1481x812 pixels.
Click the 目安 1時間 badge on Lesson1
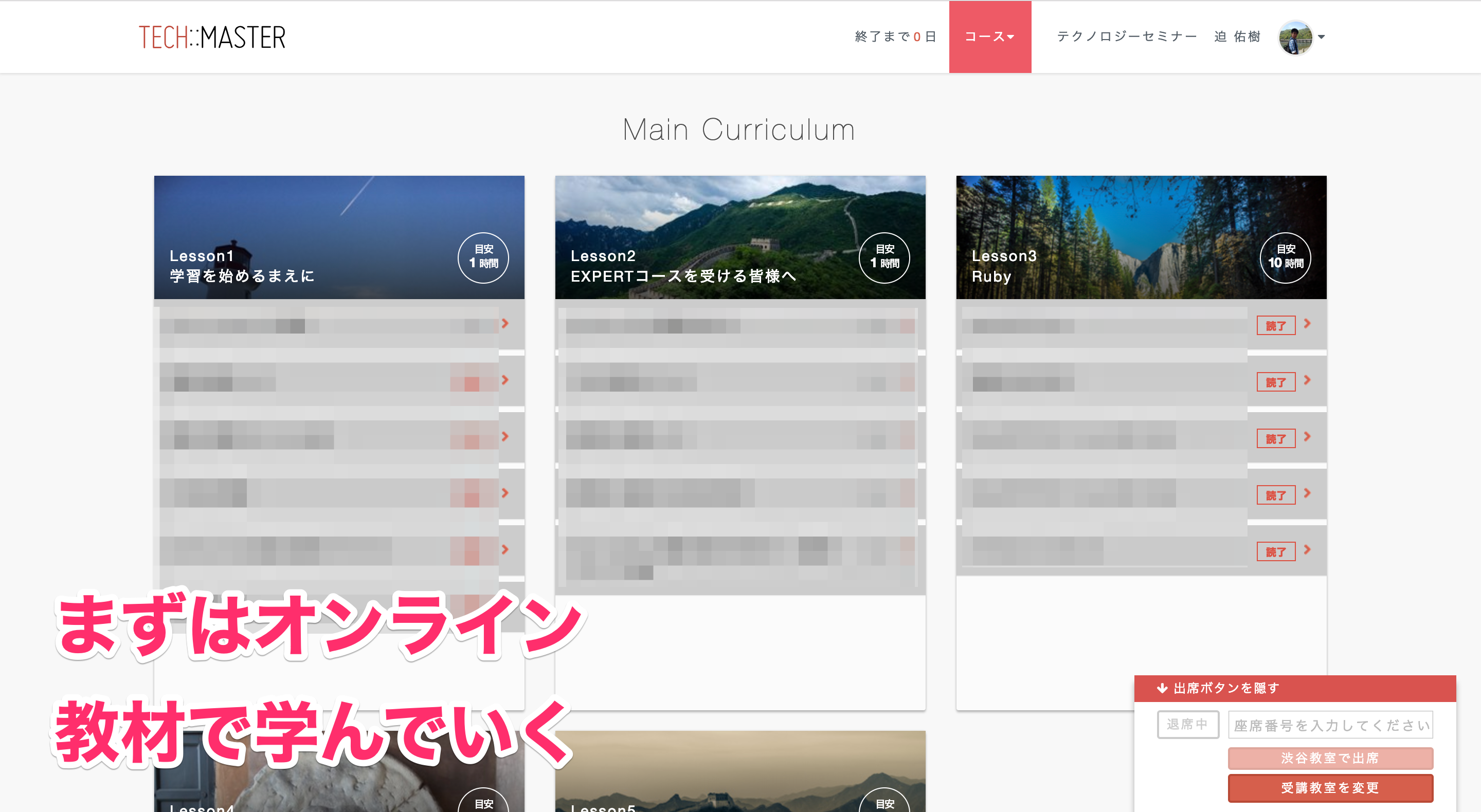click(x=483, y=257)
